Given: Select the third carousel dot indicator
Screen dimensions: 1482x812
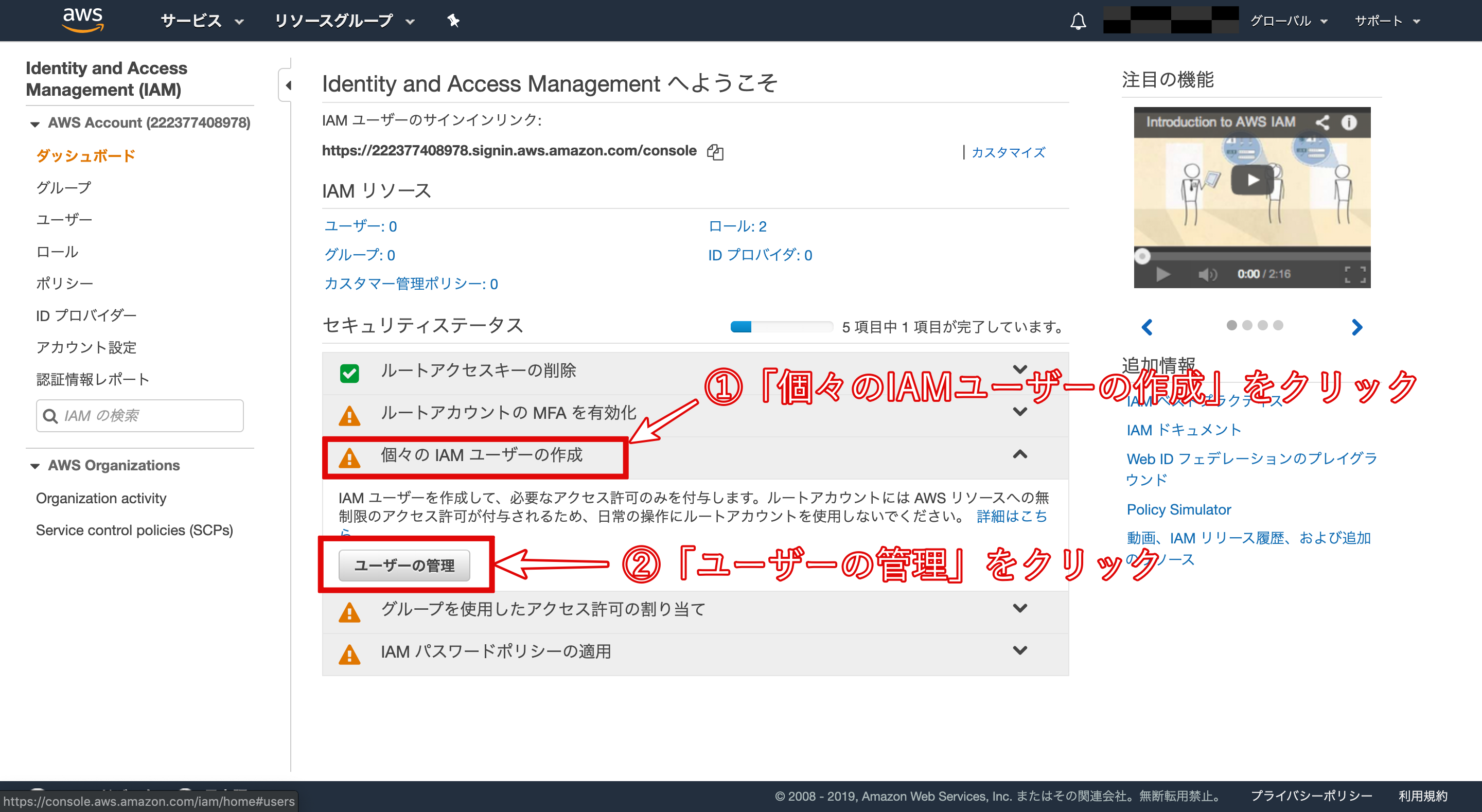Looking at the screenshot, I should [1262, 325].
